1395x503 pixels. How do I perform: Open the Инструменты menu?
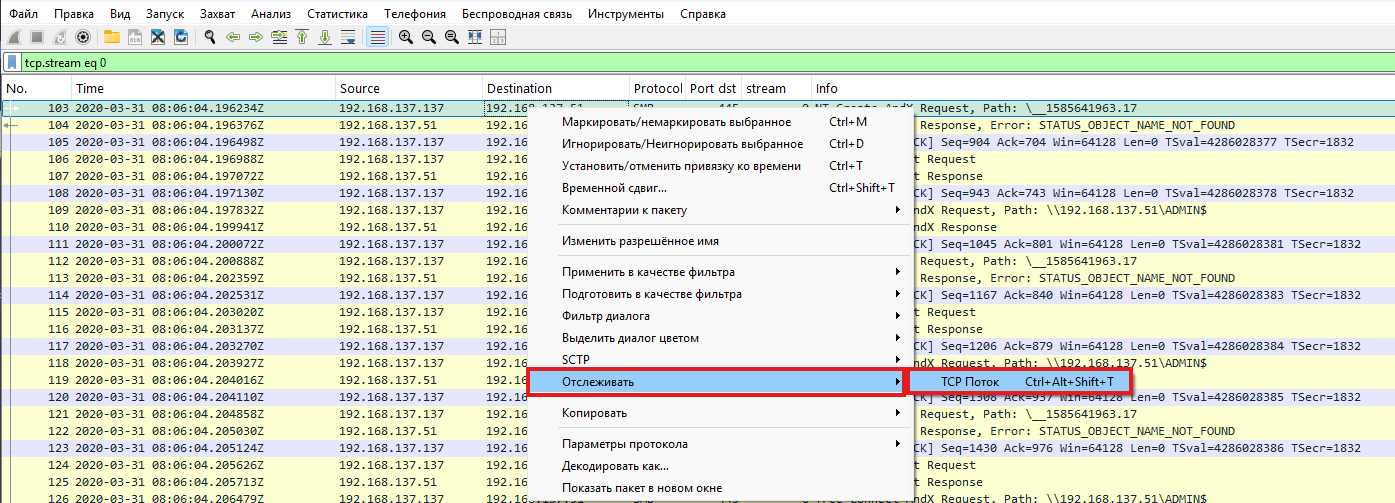pos(626,14)
